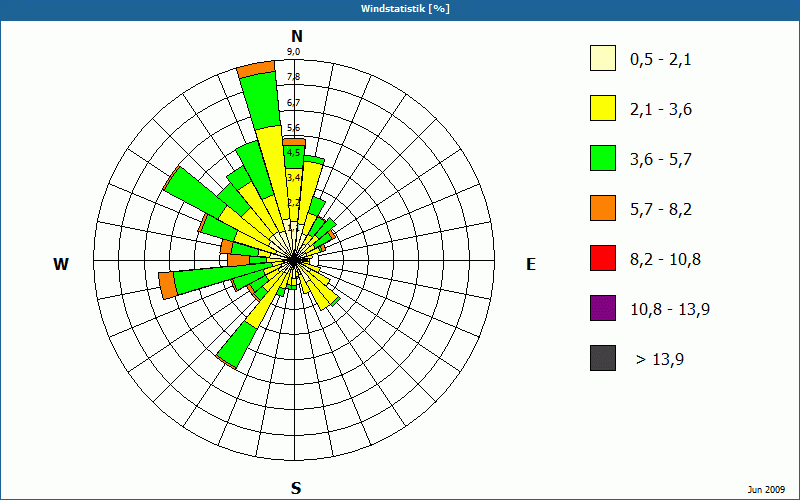Viewport: 800px width, 500px height.
Task: Click the '10,8 - 13,9' legend label
Action: 670,310
